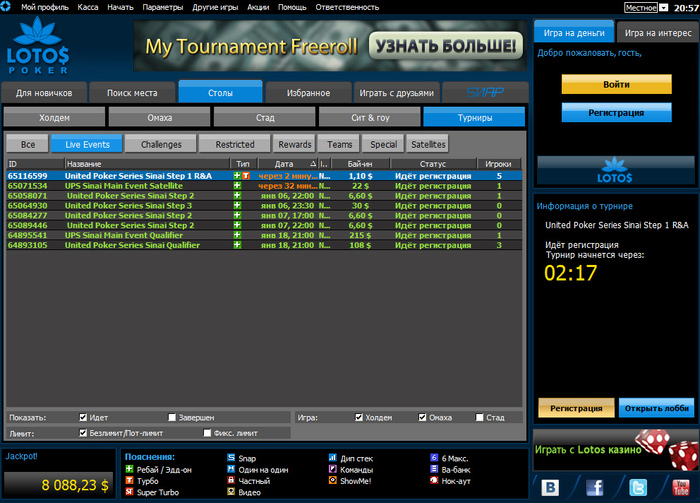
Task: Click the Один на один legend icon
Action: (231, 469)
